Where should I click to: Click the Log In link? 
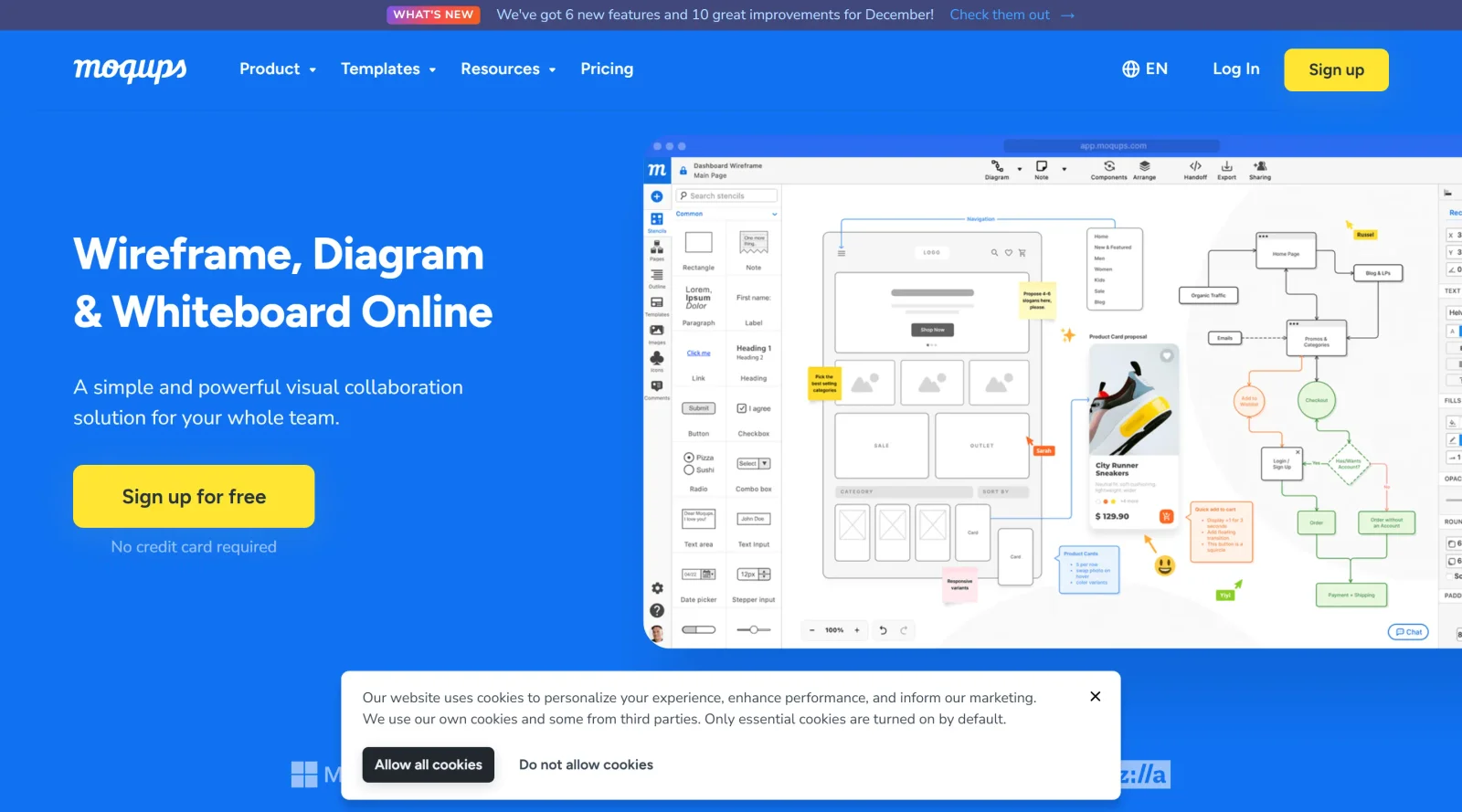[x=1235, y=69]
